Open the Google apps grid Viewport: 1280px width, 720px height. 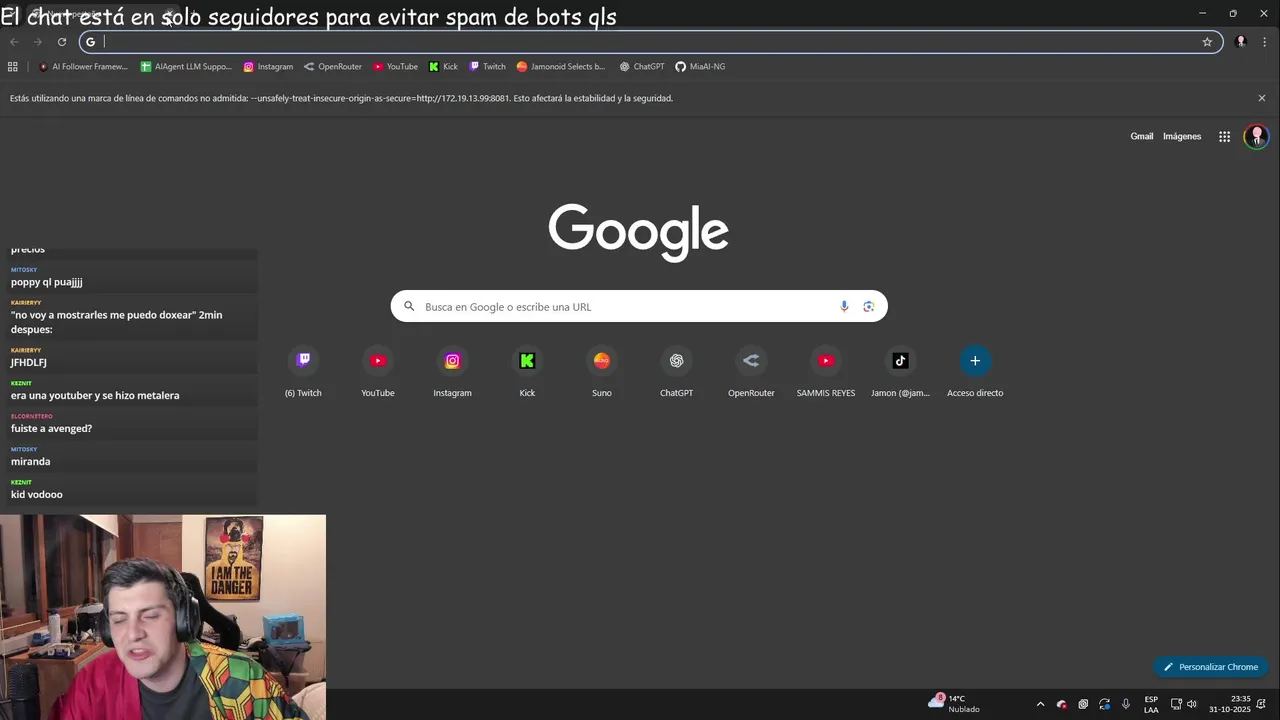click(1224, 137)
